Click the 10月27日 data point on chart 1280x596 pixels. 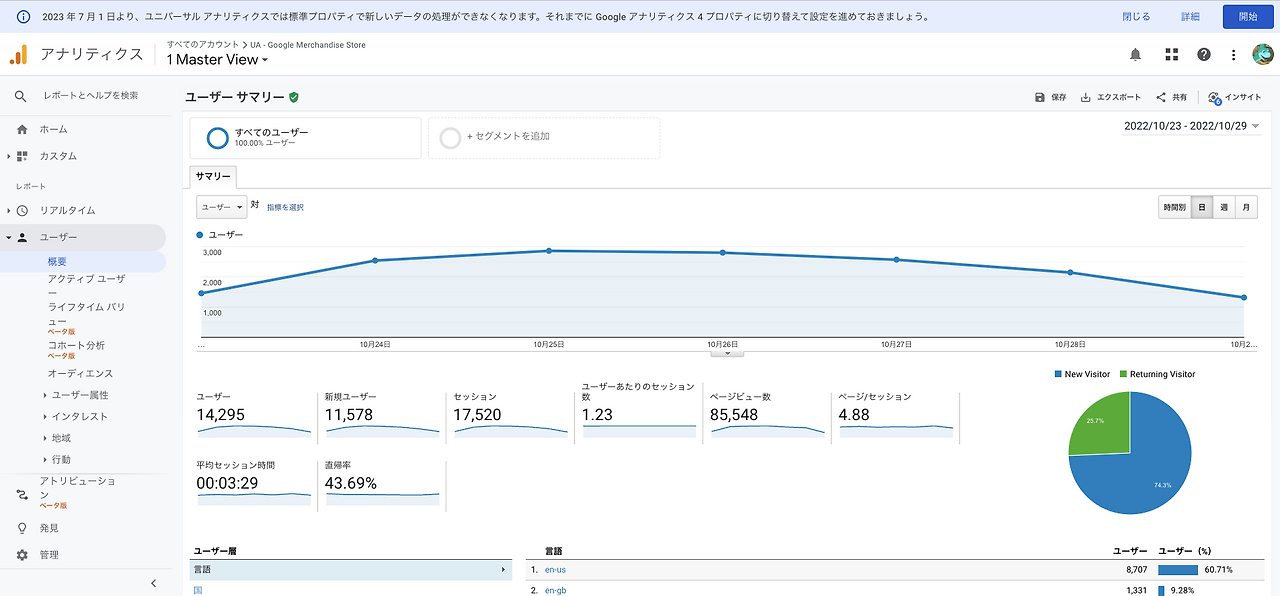point(896,260)
